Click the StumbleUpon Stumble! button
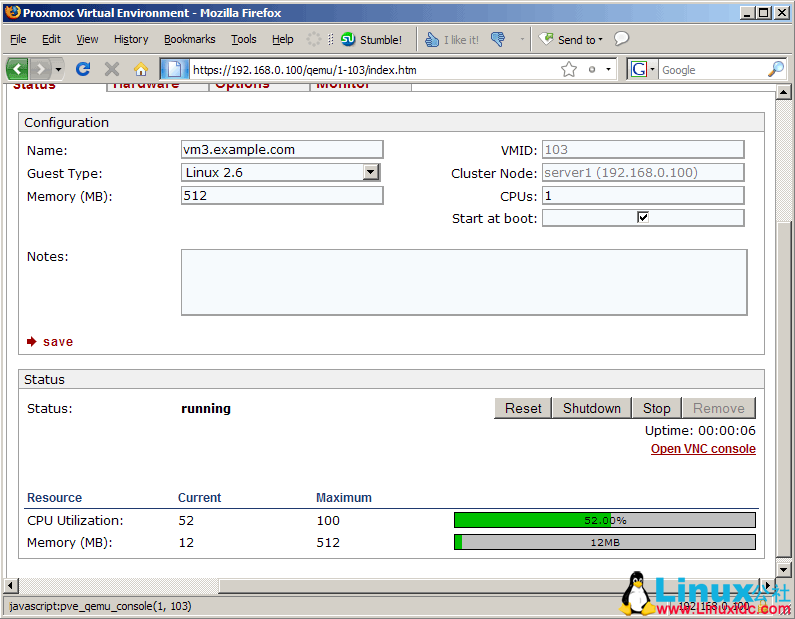Viewport: 795px width, 619px height. [x=371, y=40]
